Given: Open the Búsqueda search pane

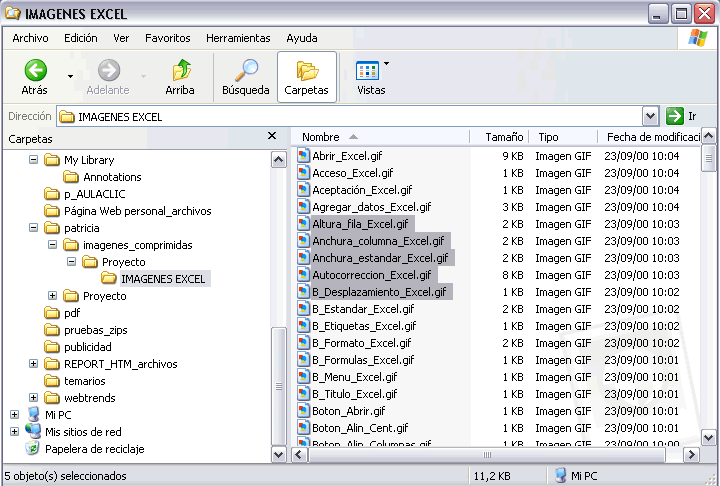Looking at the screenshot, I should (x=246, y=77).
